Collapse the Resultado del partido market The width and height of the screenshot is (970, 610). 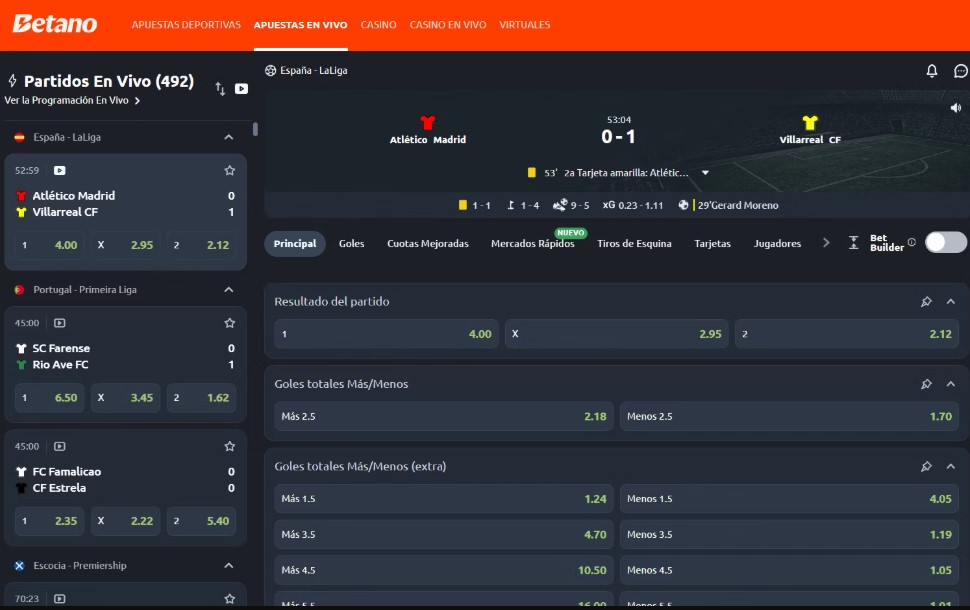click(951, 301)
